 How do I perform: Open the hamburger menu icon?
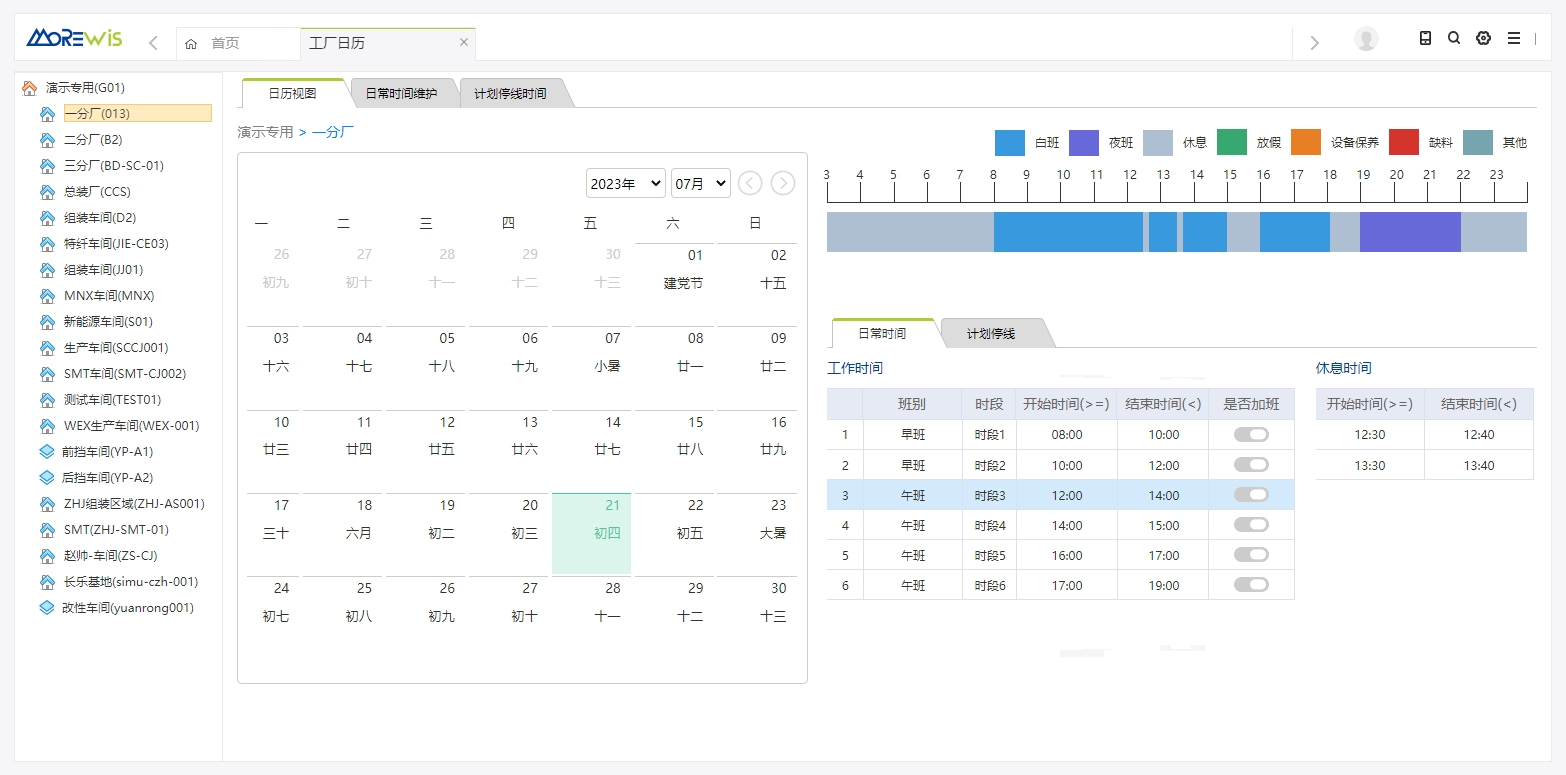(1513, 38)
